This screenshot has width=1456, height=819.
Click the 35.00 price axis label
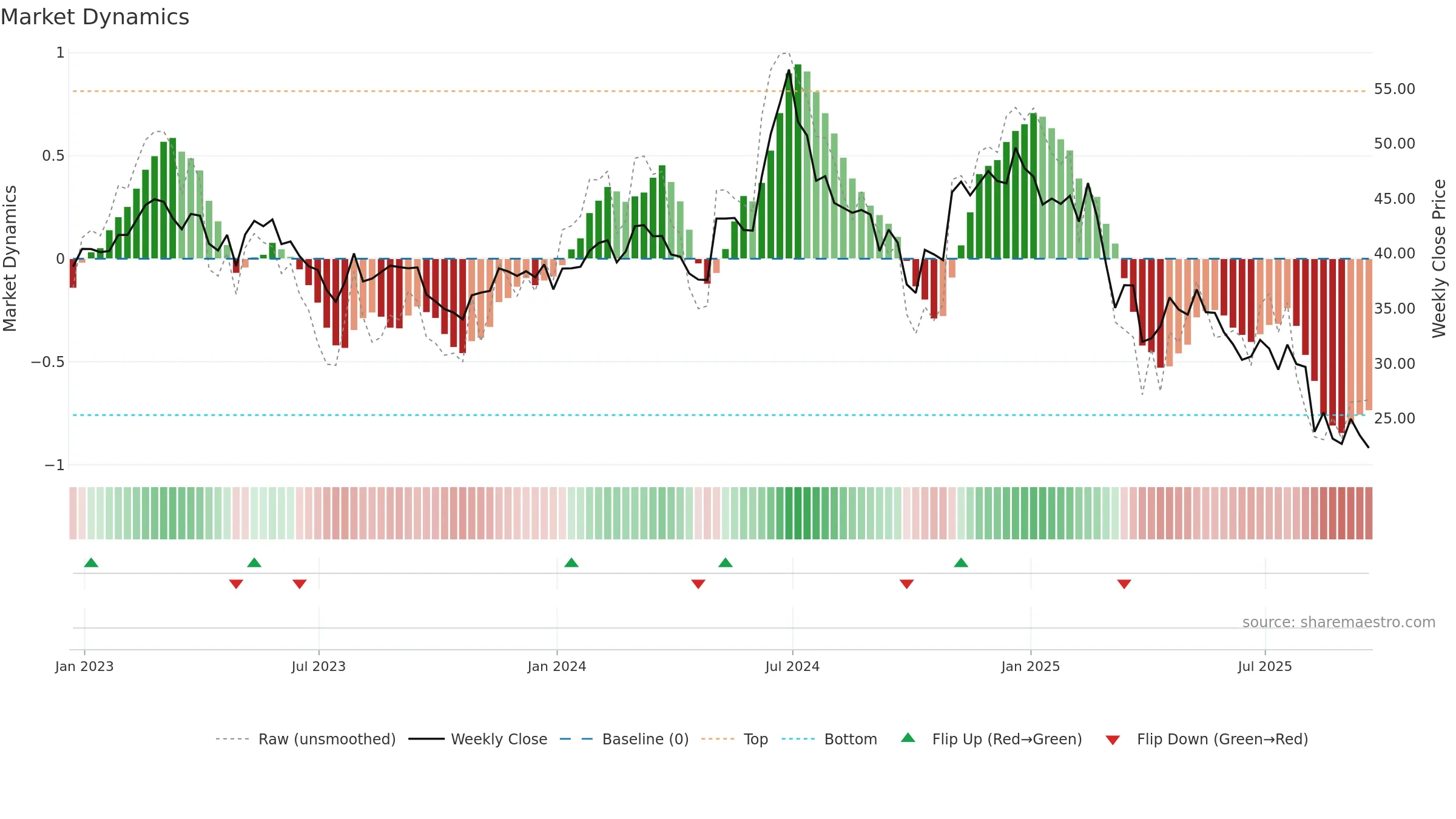click(x=1395, y=309)
